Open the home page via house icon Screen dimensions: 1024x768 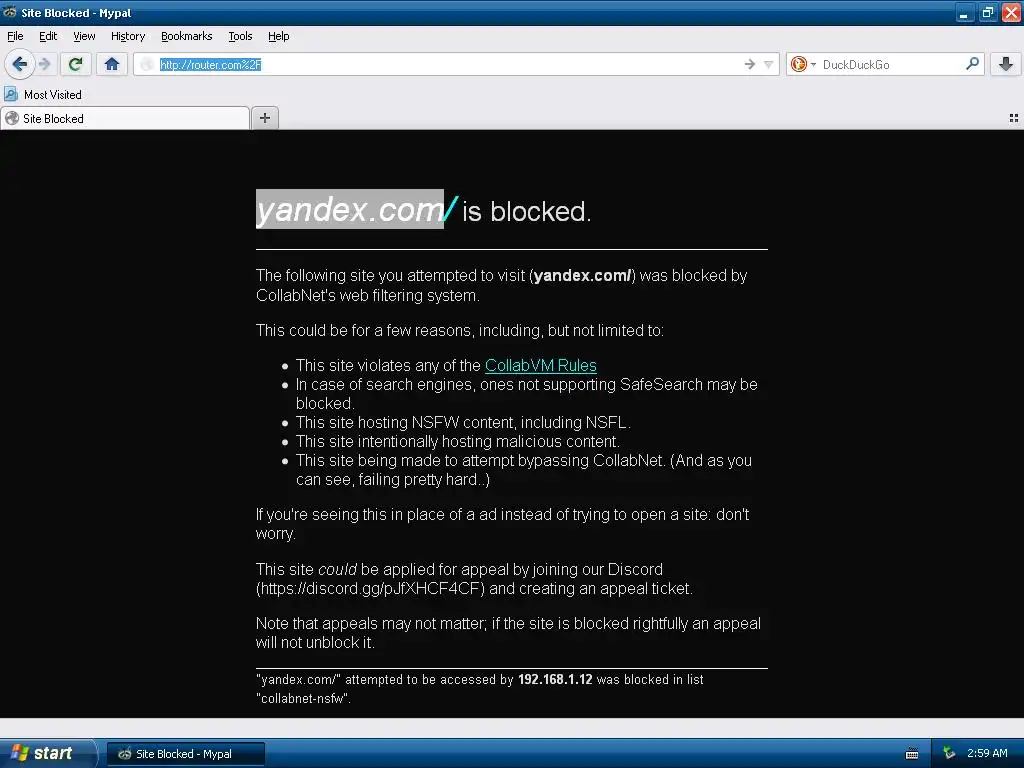tap(112, 64)
